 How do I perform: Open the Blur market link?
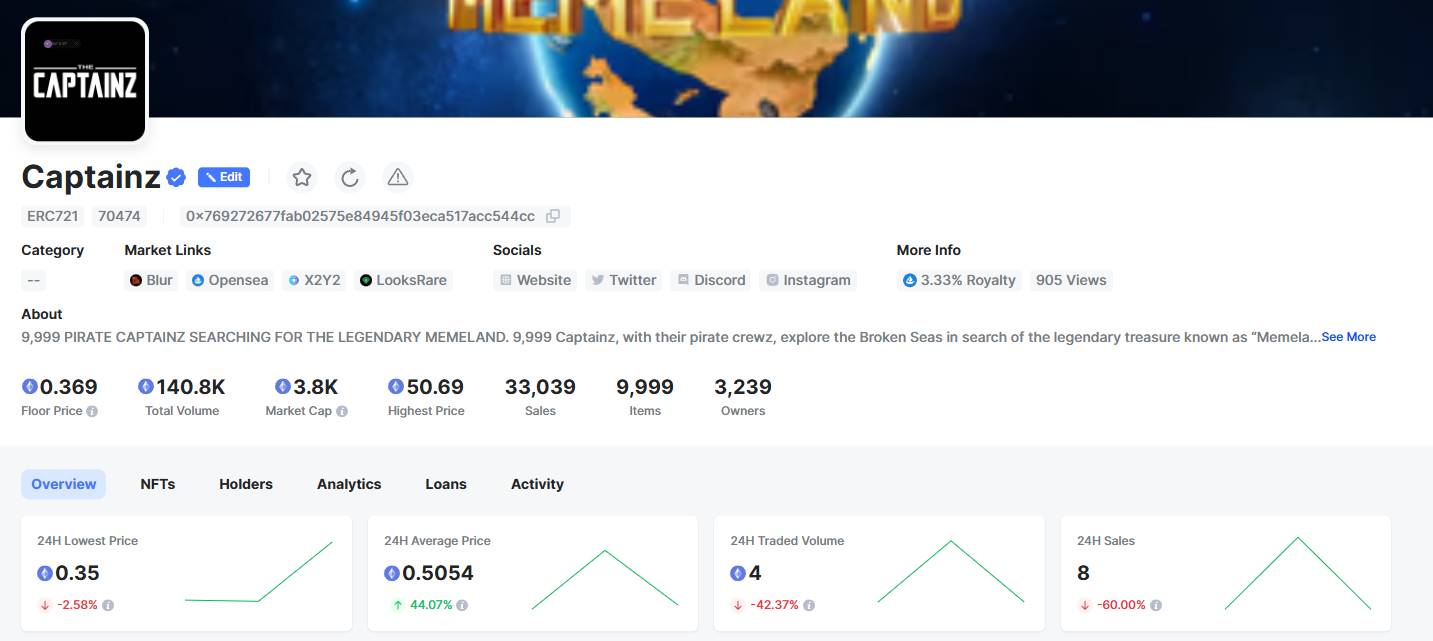pyautogui.click(x=151, y=280)
